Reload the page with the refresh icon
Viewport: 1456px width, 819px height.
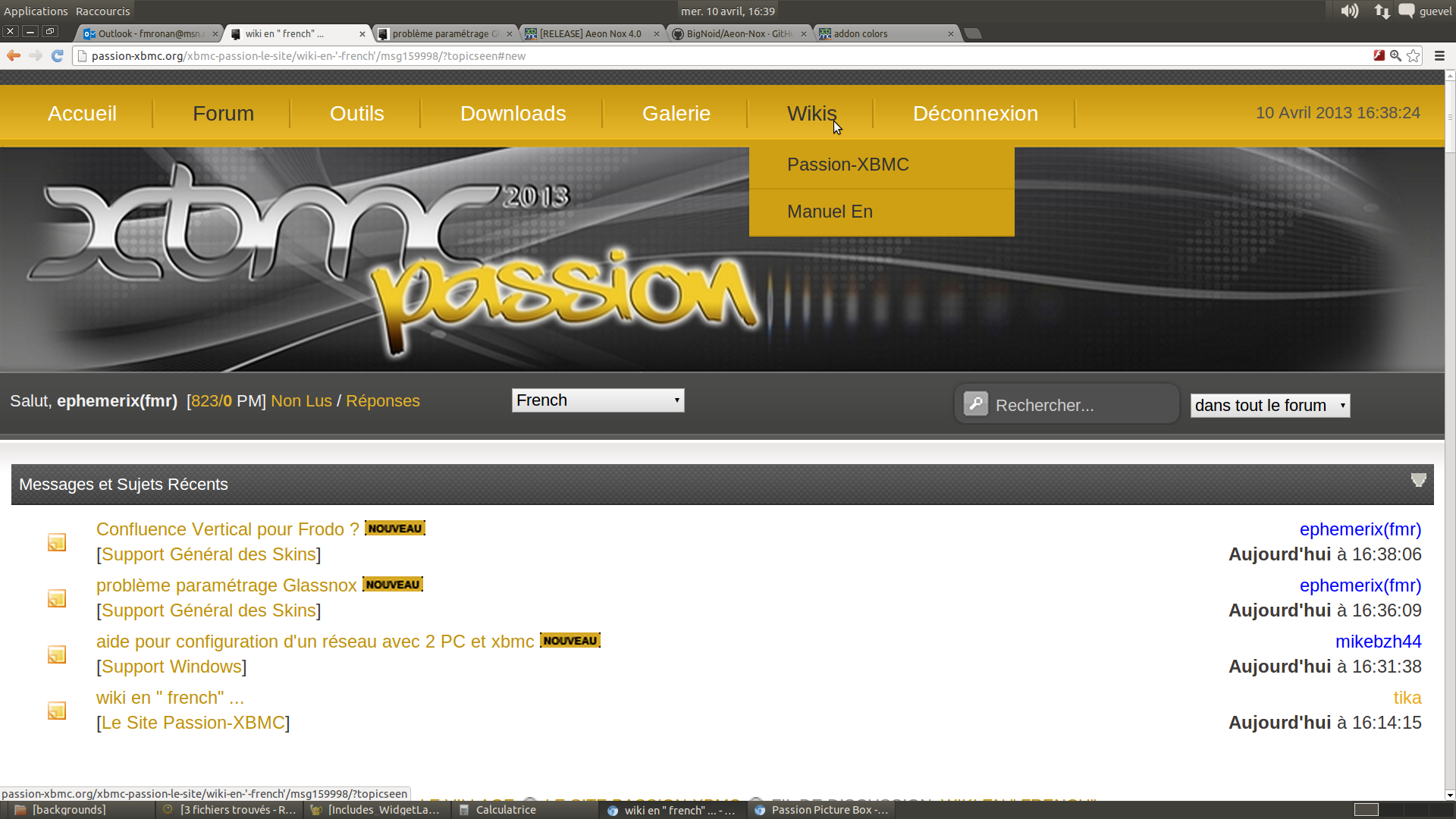57,55
